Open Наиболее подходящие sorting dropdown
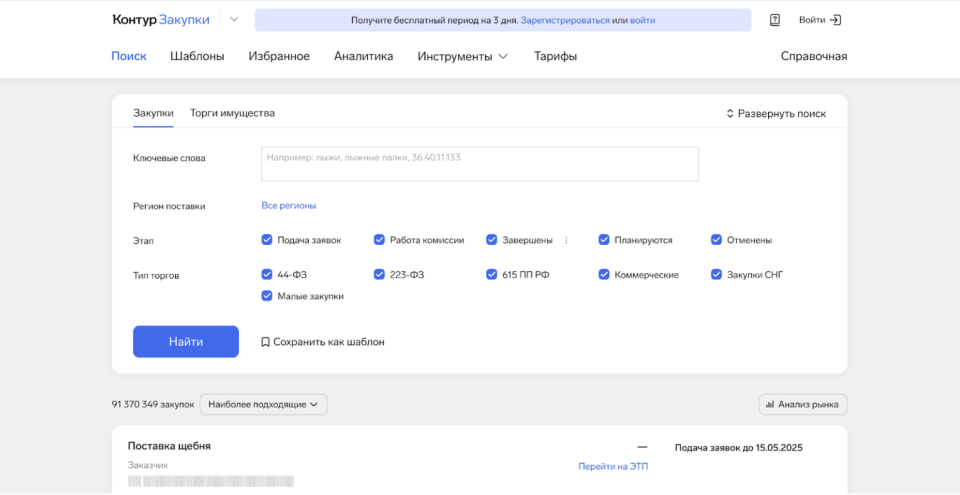Screen dimensions: 960x495 [263, 405]
